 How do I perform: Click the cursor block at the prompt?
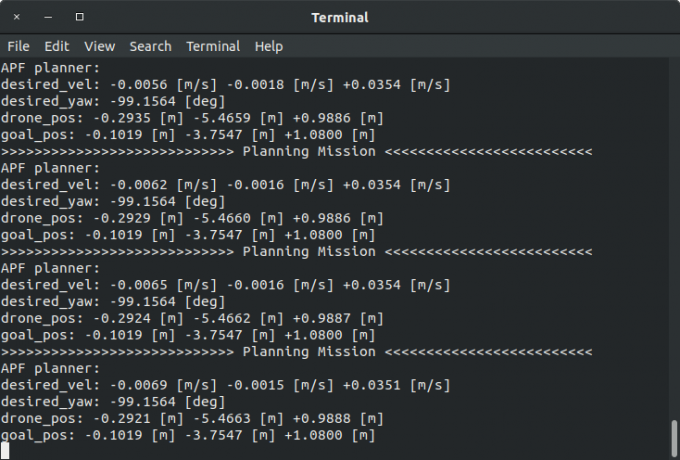tap(5, 451)
